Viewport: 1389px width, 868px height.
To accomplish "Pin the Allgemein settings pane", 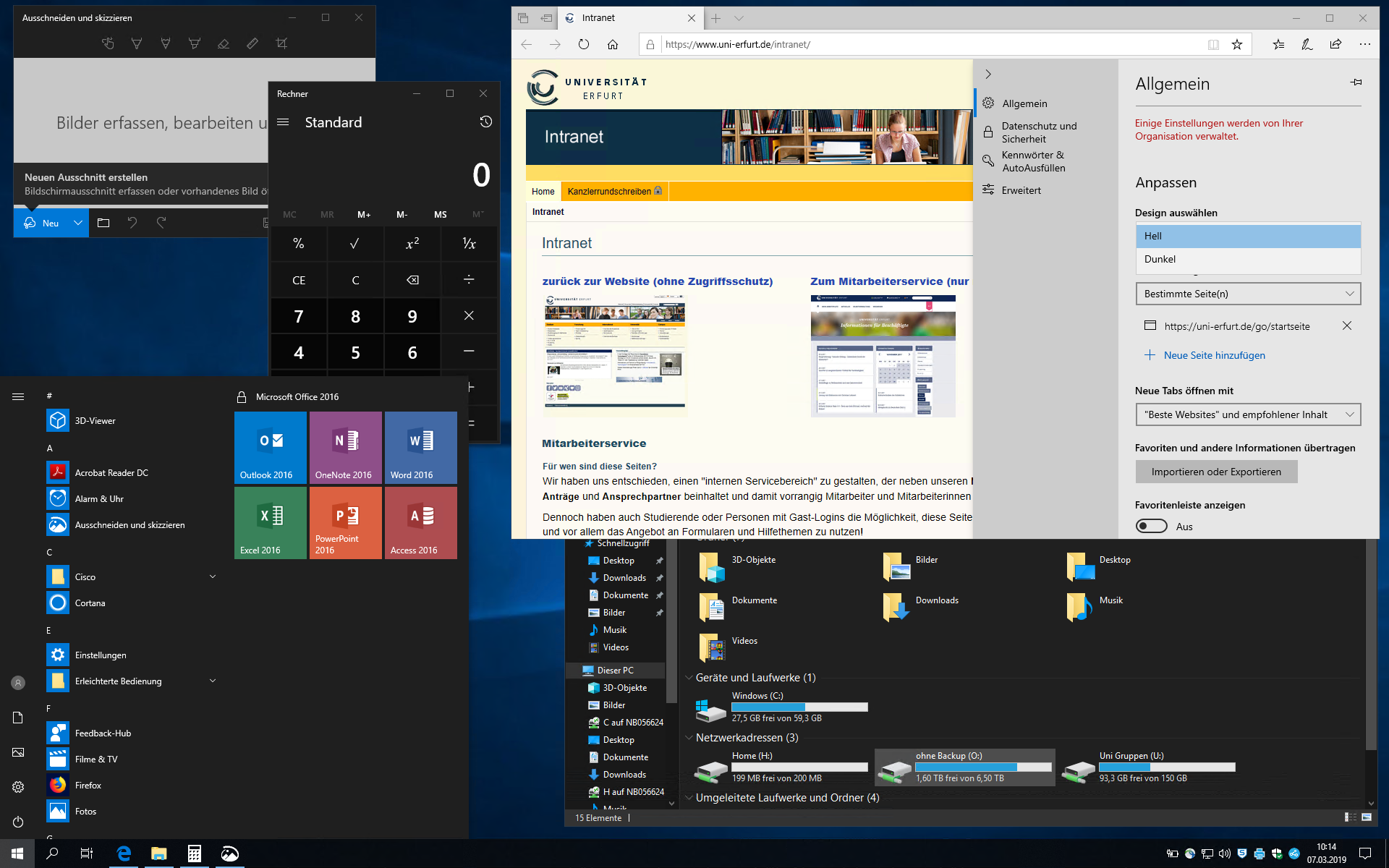I will click(x=1356, y=82).
